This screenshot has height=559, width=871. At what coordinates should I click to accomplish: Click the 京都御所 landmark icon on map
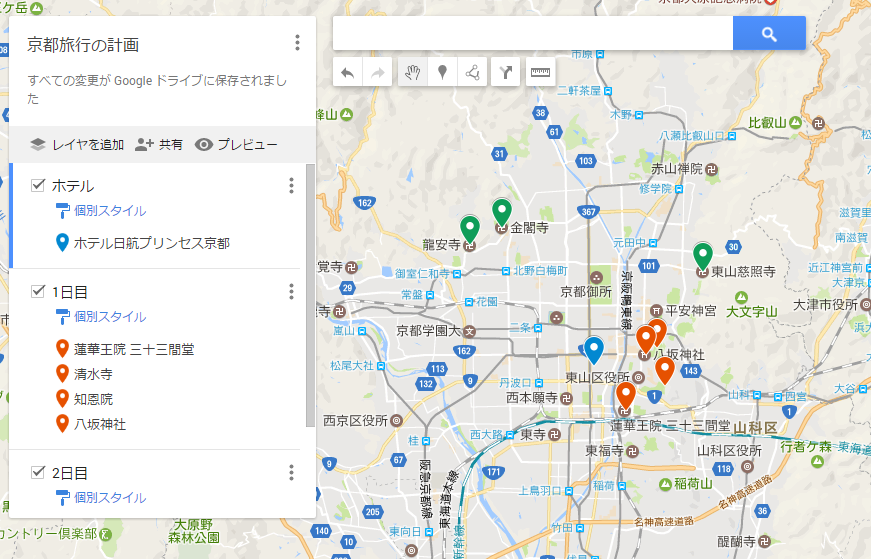pyautogui.click(x=596, y=277)
